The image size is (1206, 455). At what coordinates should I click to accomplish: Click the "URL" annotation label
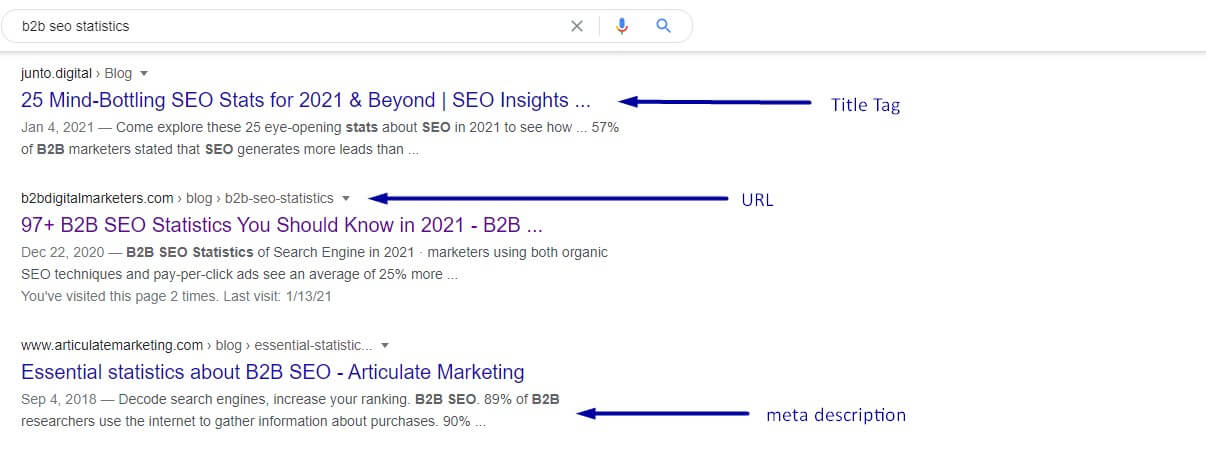(x=757, y=200)
